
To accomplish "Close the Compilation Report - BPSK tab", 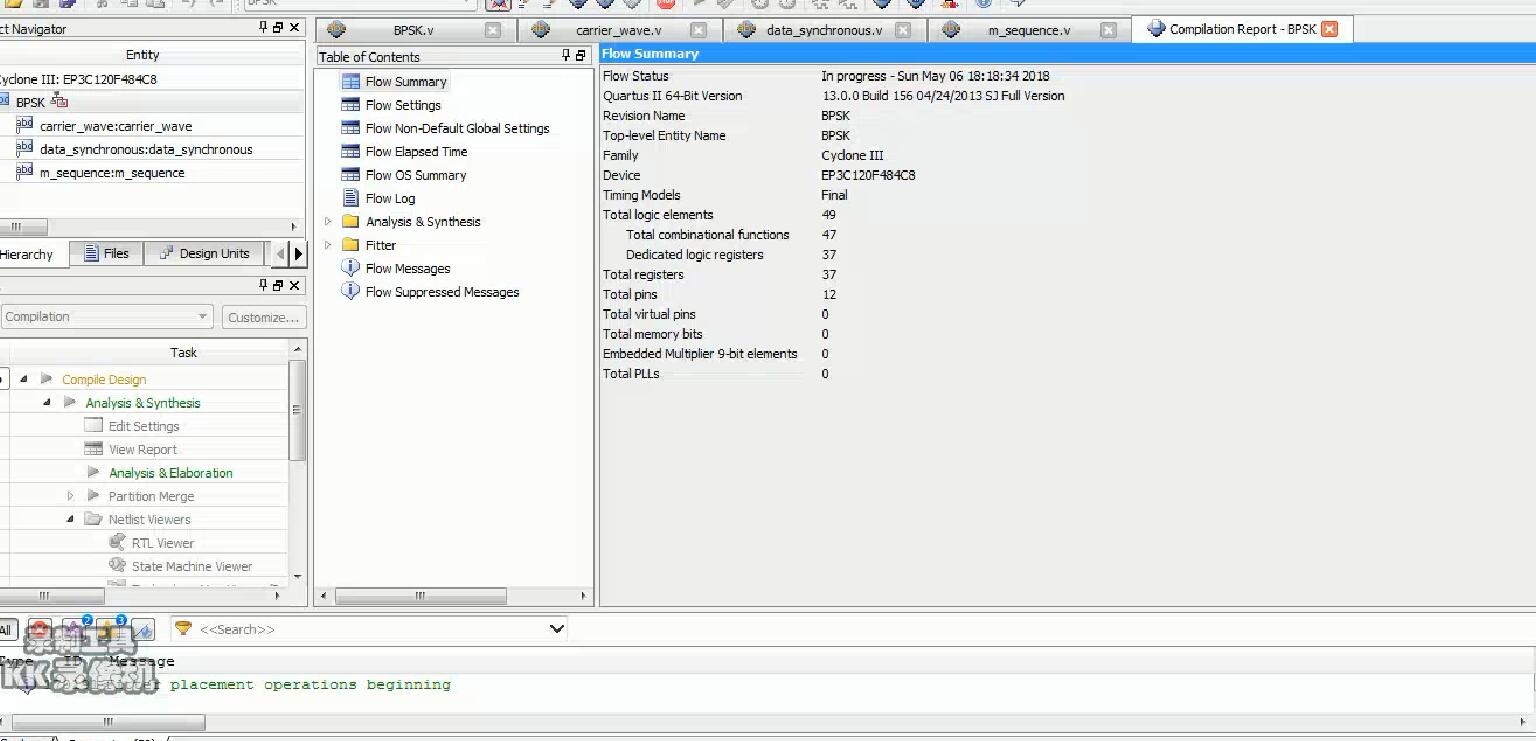I will coord(1329,29).
